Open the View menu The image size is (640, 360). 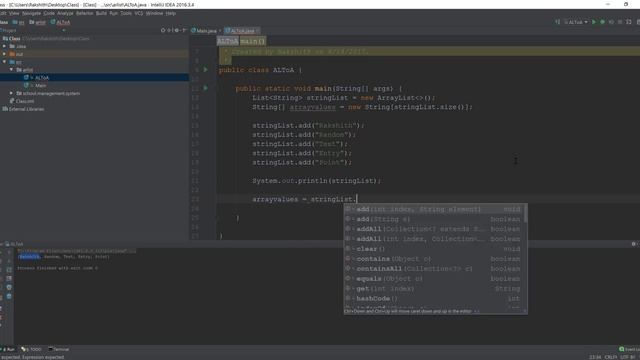14,13
